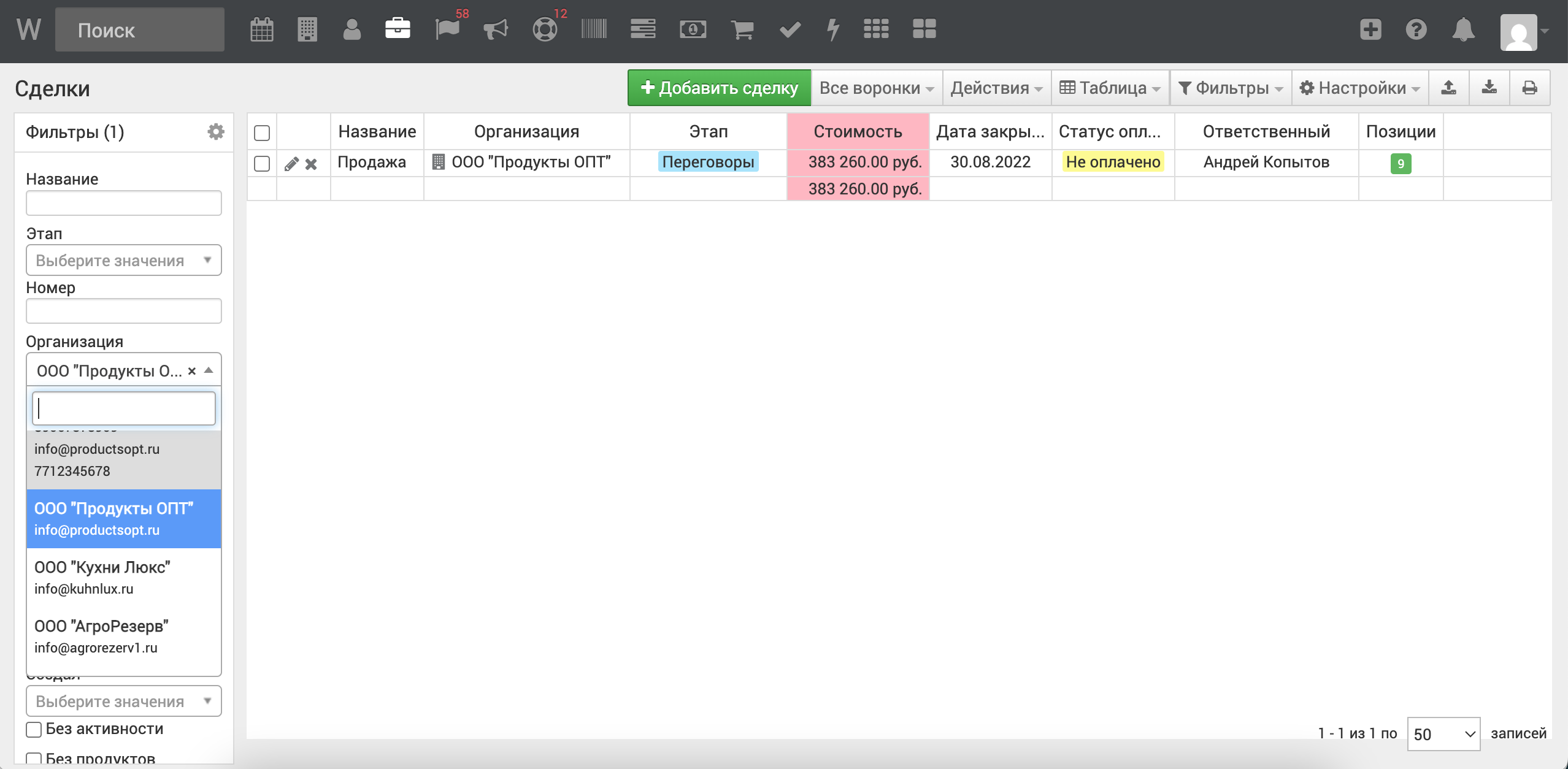Open filter settings gear icon
This screenshot has width=1568, height=769.
(215, 132)
